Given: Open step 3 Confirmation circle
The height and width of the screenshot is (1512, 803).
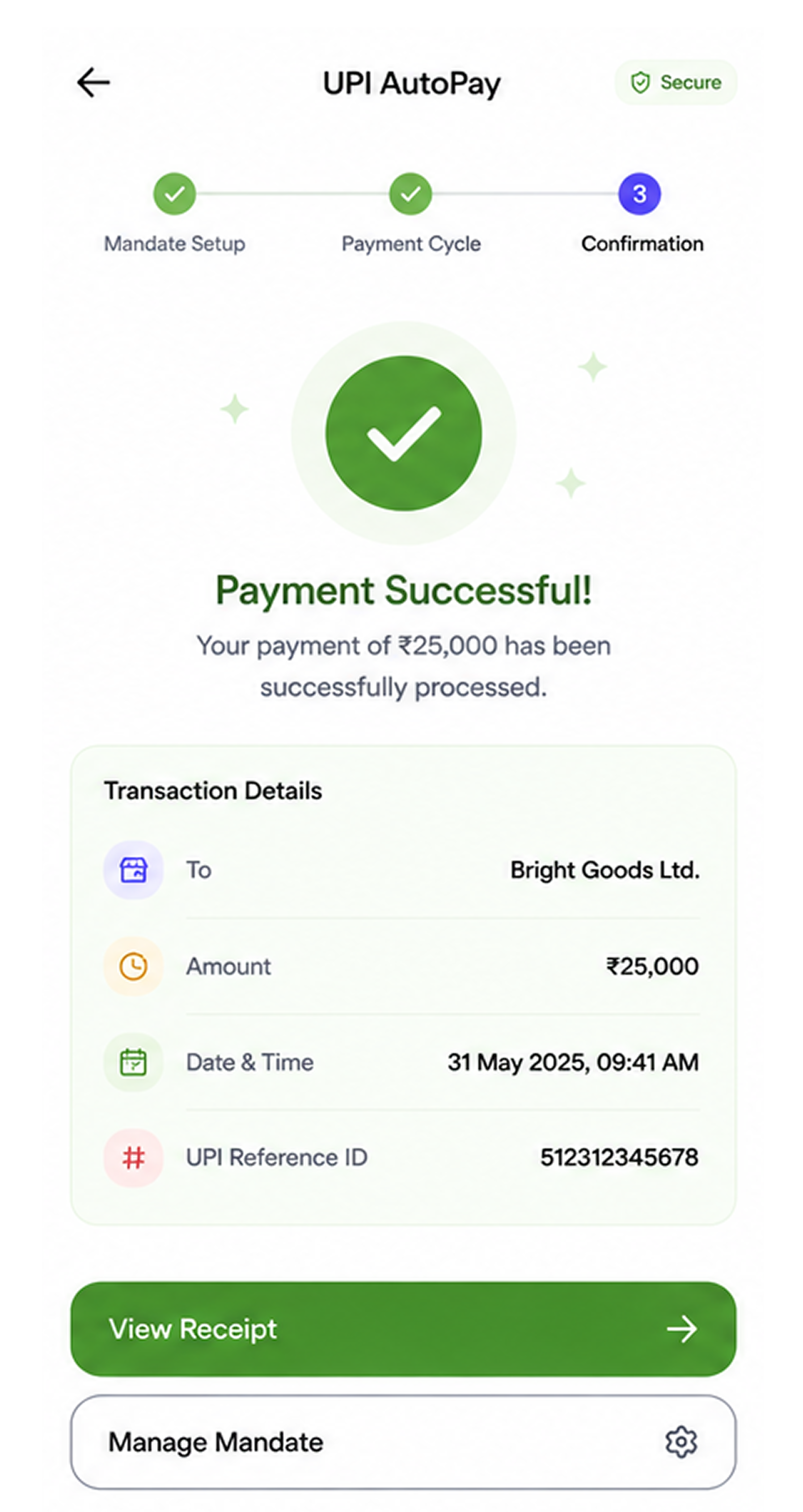Looking at the screenshot, I should tap(639, 194).
